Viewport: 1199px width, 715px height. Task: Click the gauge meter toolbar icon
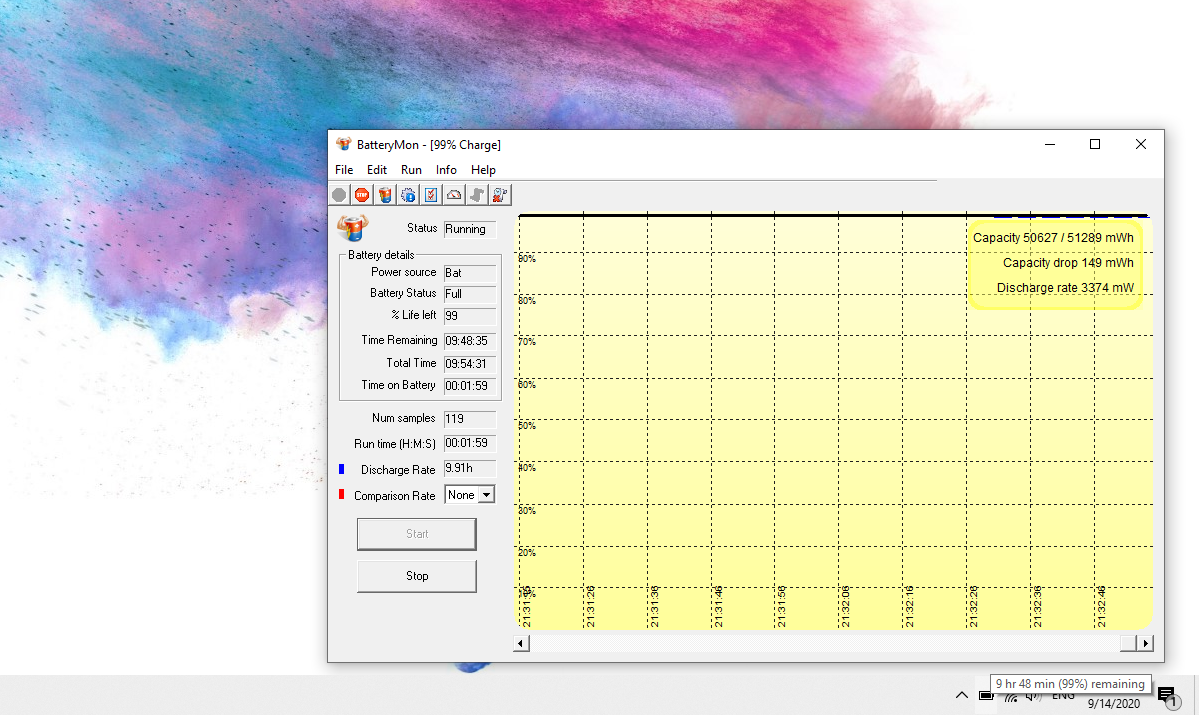(453, 195)
